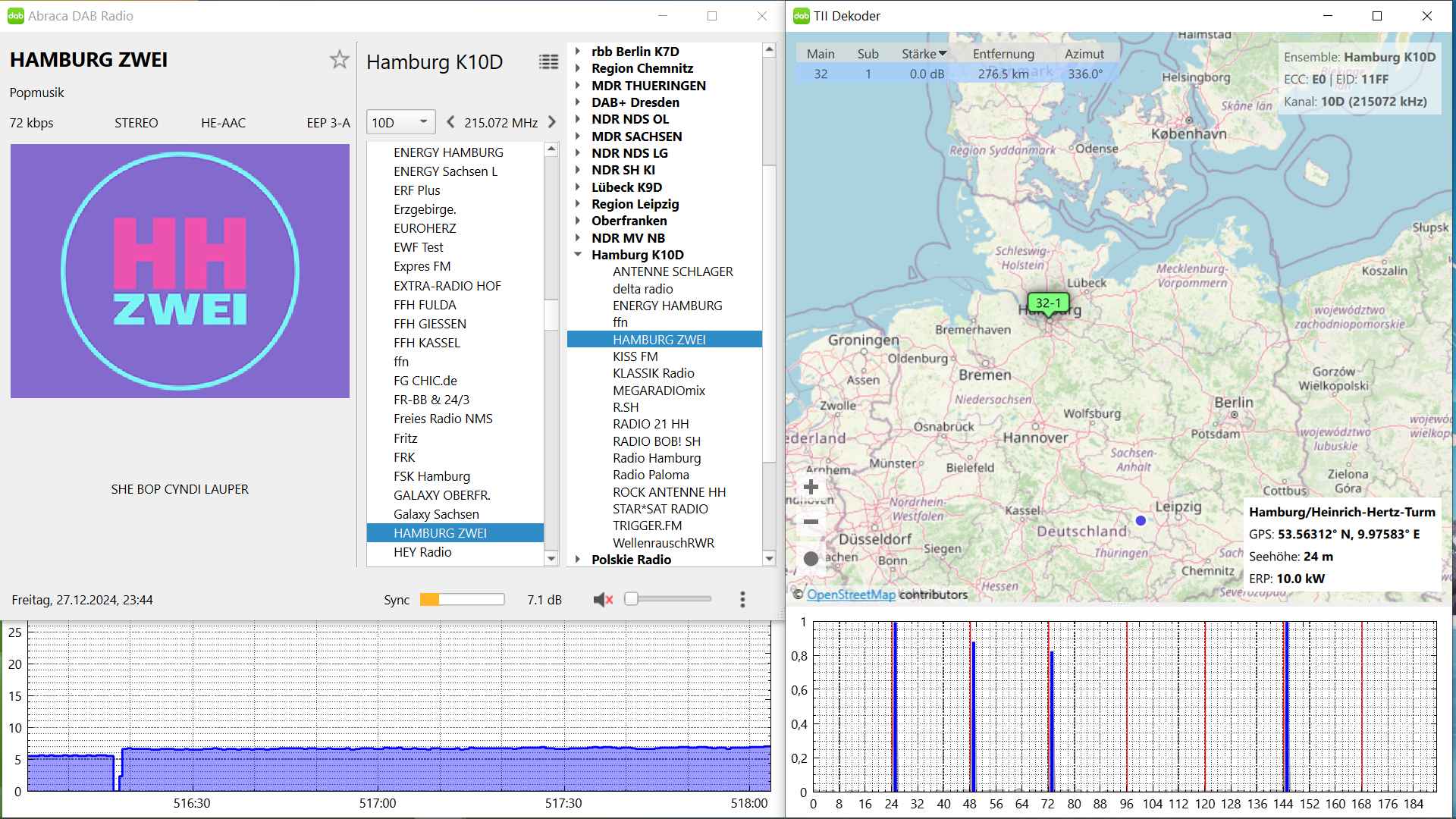Mark HAMBURG ZWEI as favorite star
This screenshot has width=1456, height=819.
coord(339,60)
